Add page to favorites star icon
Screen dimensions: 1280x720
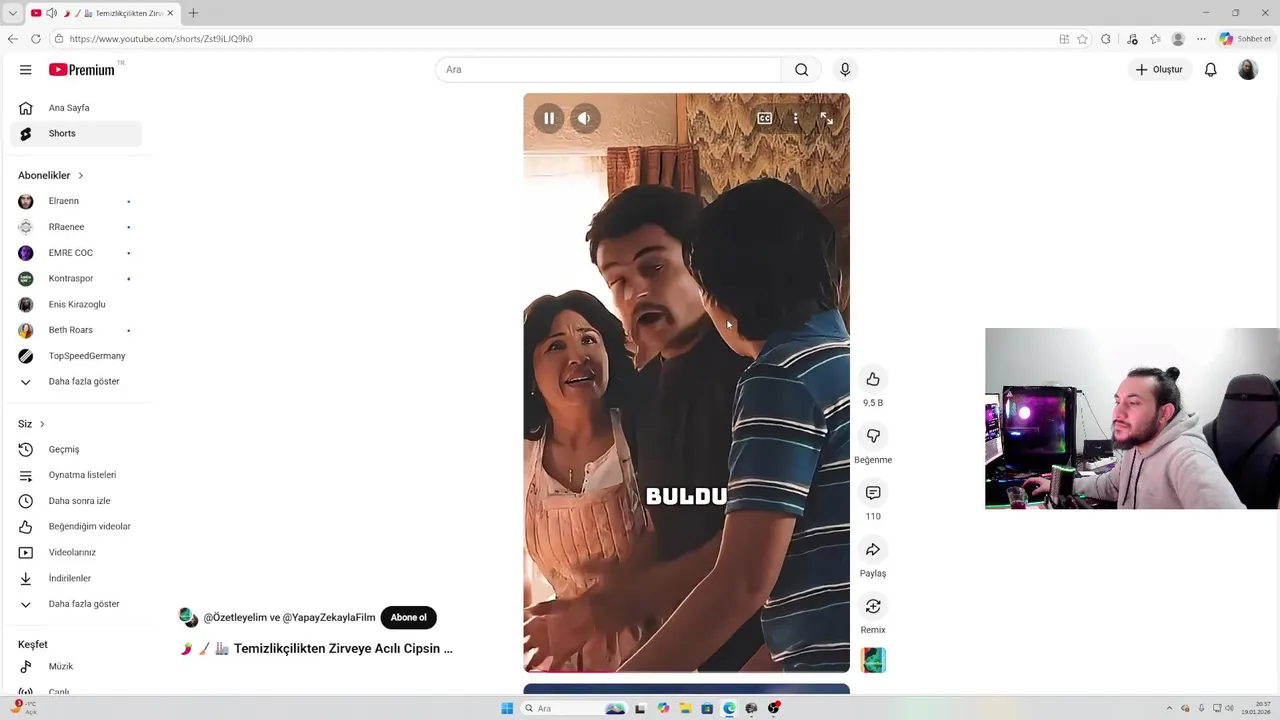coord(1082,39)
